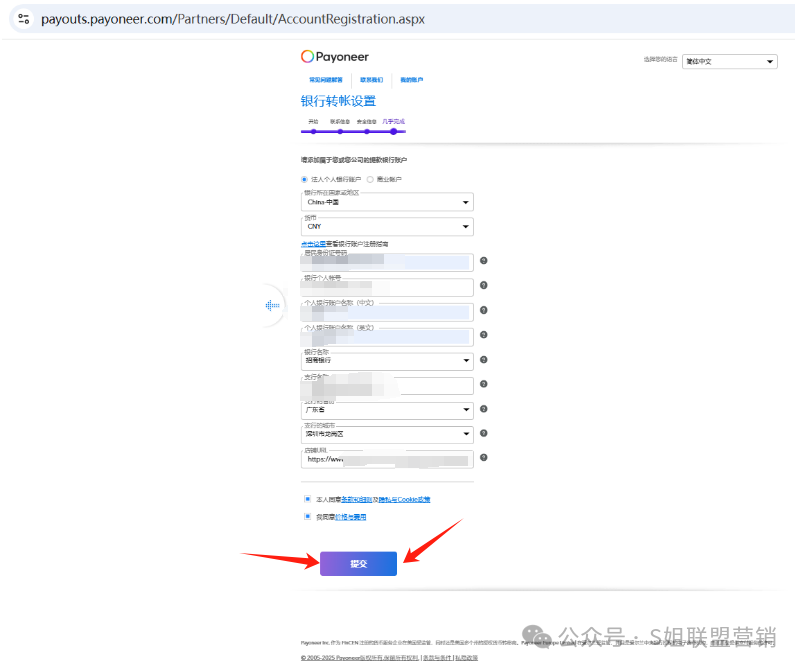This screenshot has width=802, height=669.
Task: Expand the 深圳市龙岗区 city dropdown
Action: click(387, 434)
